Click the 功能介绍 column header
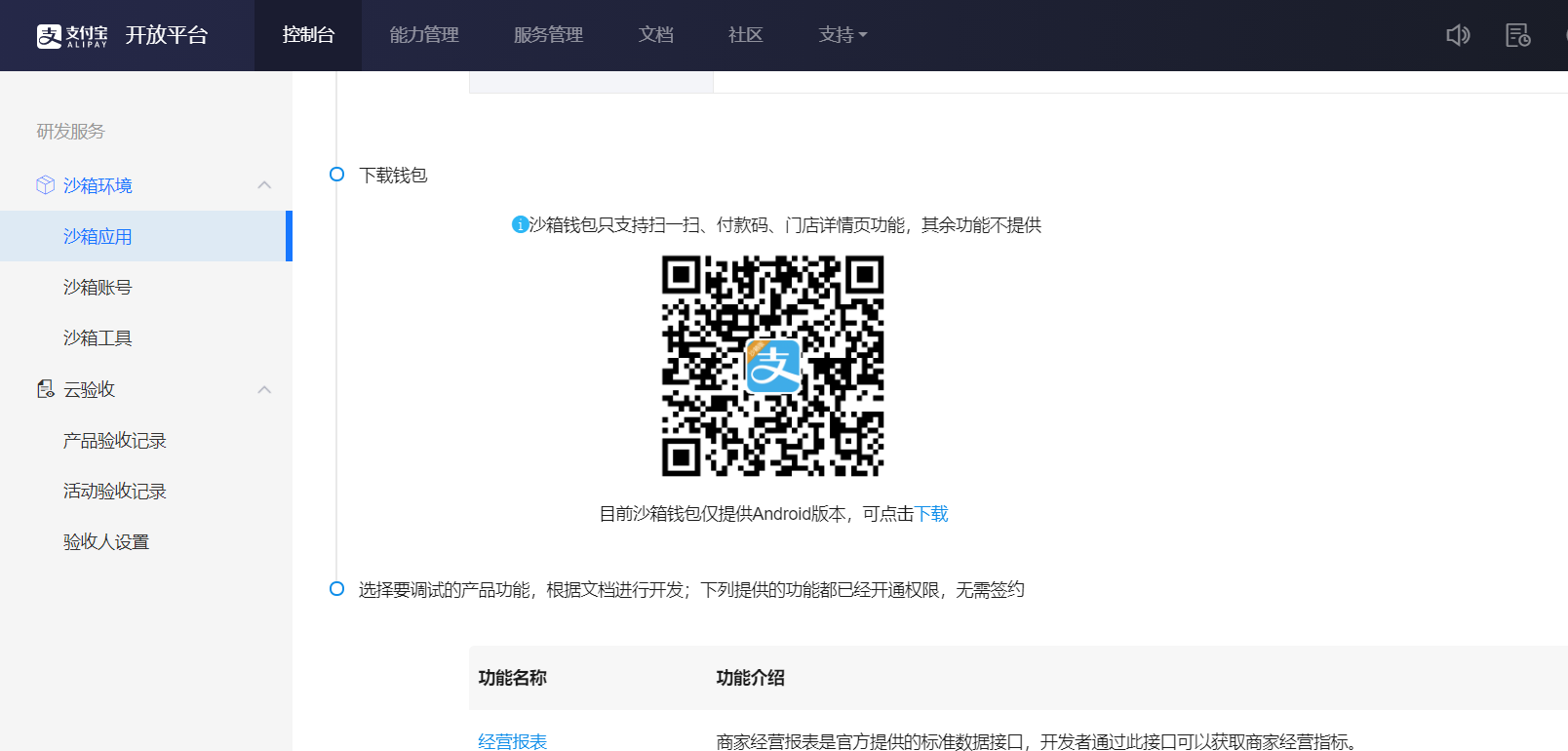This screenshot has width=1568, height=751. tap(750, 678)
